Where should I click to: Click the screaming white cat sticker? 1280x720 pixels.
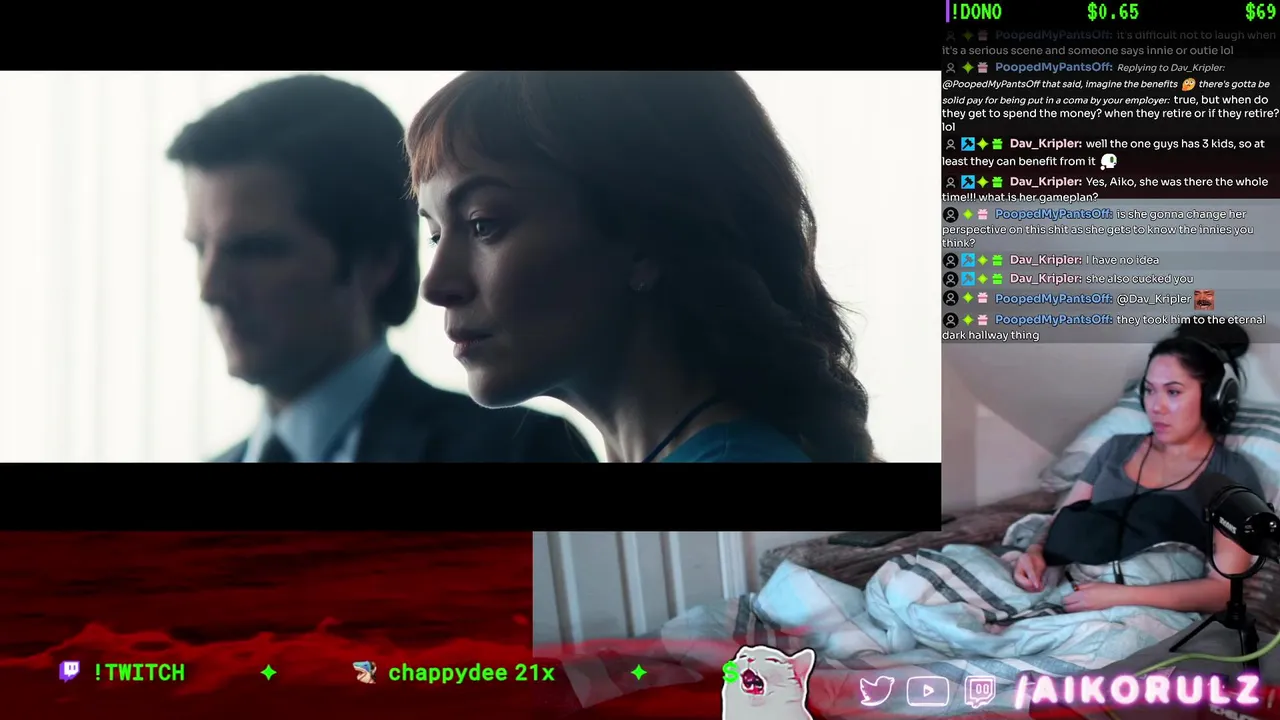768,685
